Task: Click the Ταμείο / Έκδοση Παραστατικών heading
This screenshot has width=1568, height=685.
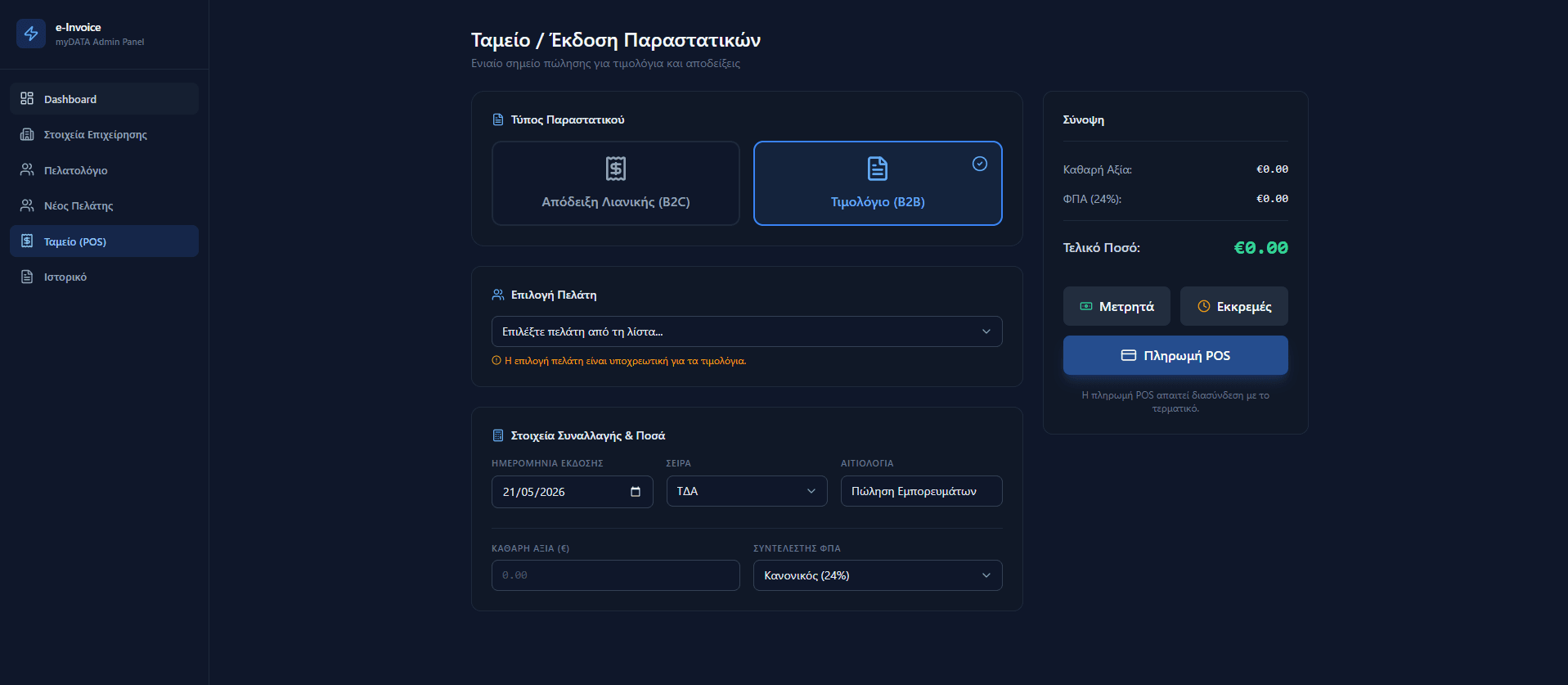Action: point(616,40)
